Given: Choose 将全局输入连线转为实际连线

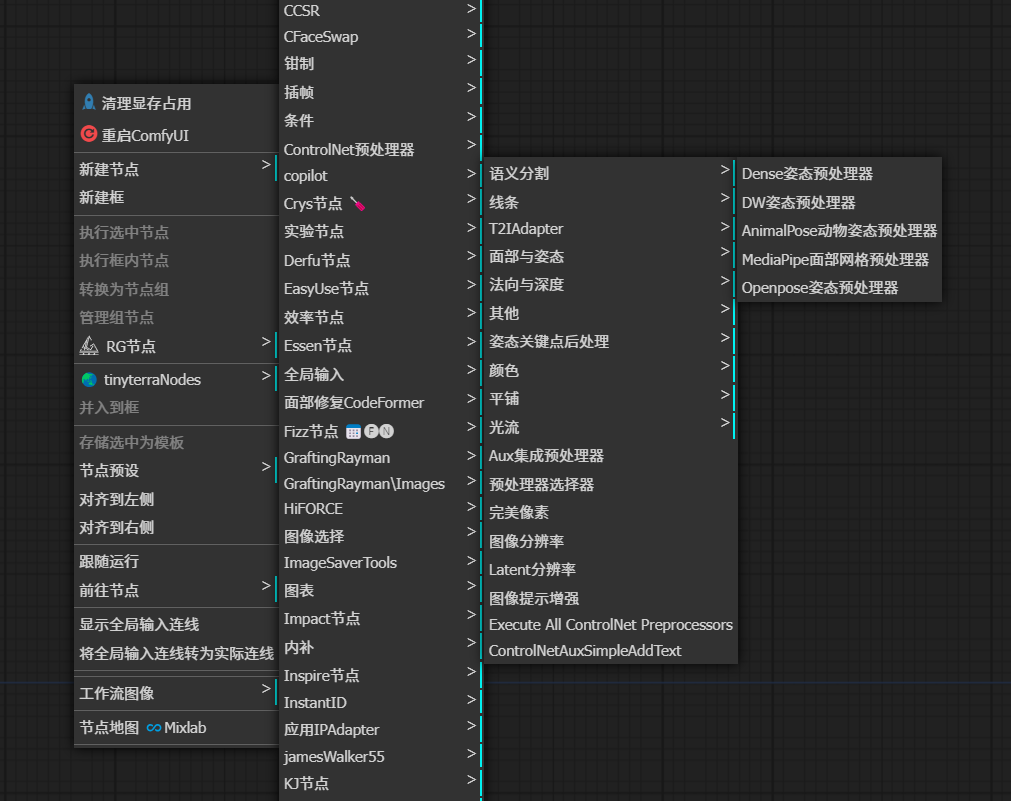Looking at the screenshot, I should (x=176, y=653).
